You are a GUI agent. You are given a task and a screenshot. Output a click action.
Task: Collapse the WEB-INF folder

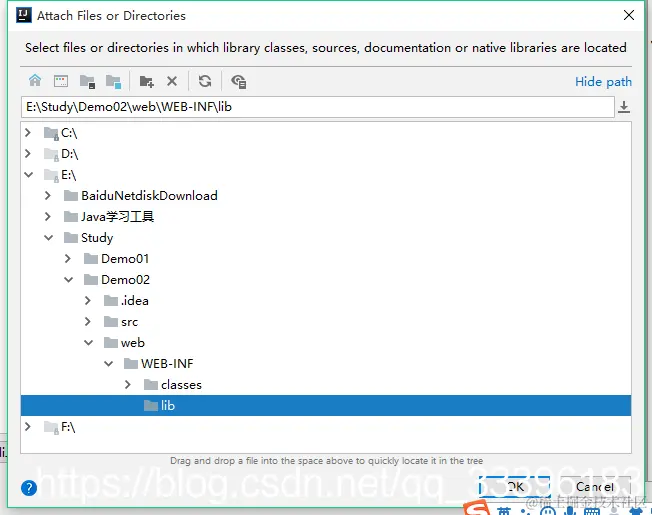108,363
